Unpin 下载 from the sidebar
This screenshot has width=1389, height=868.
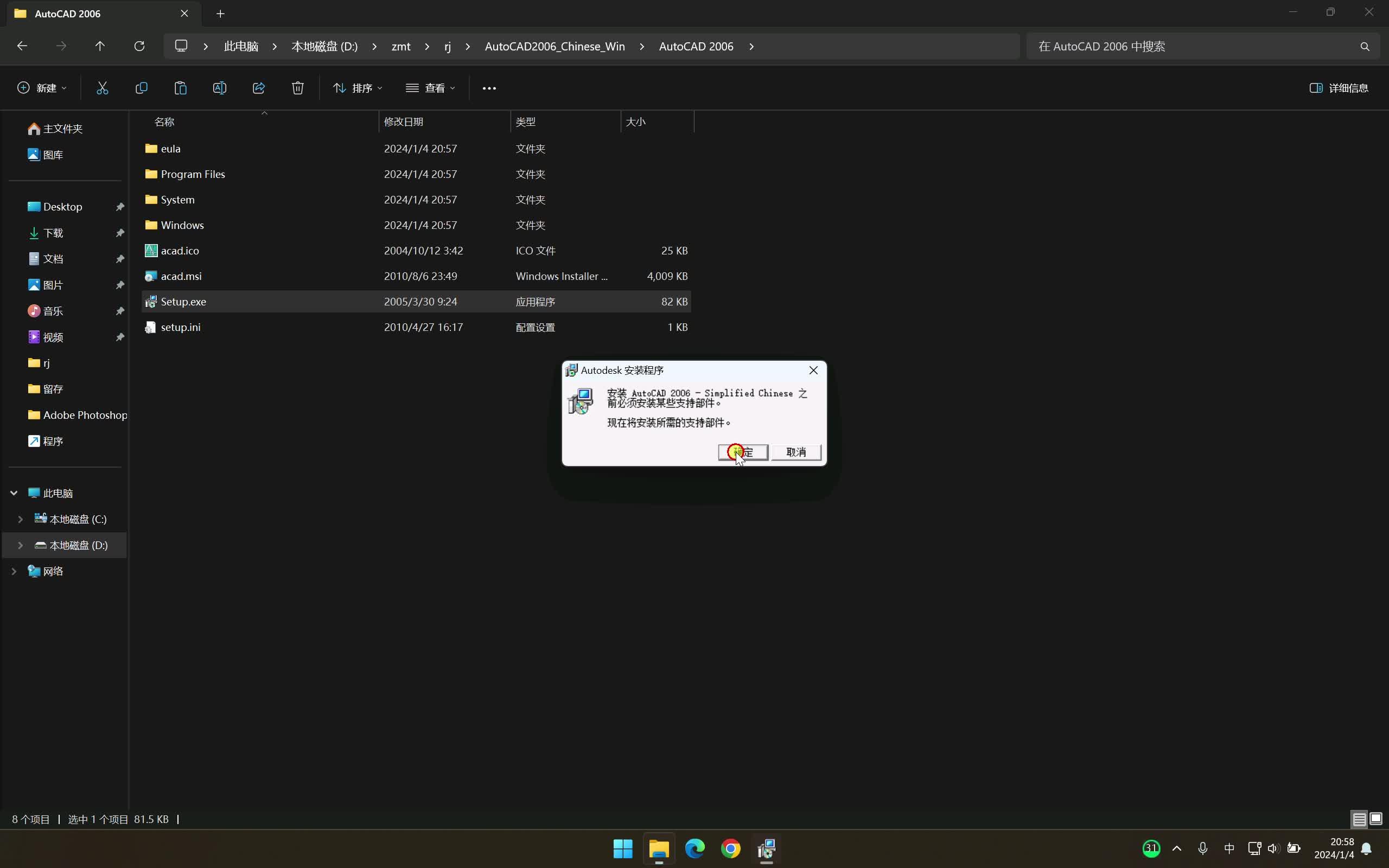point(120,233)
